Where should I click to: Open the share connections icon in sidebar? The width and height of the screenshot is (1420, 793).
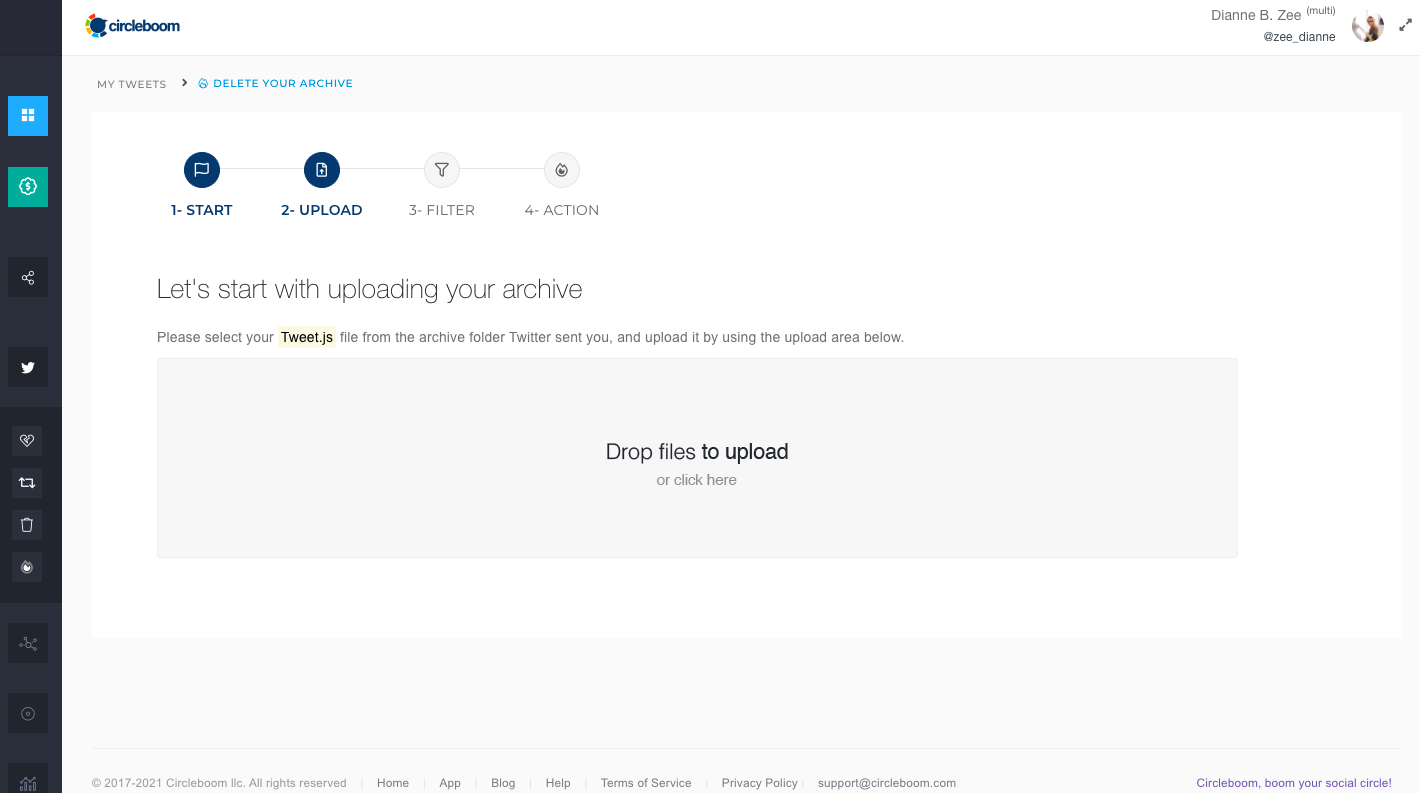pyautogui.click(x=27, y=277)
